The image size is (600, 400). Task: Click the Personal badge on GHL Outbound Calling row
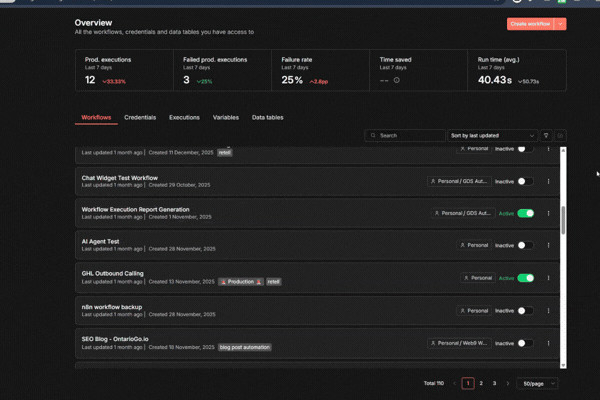478,278
